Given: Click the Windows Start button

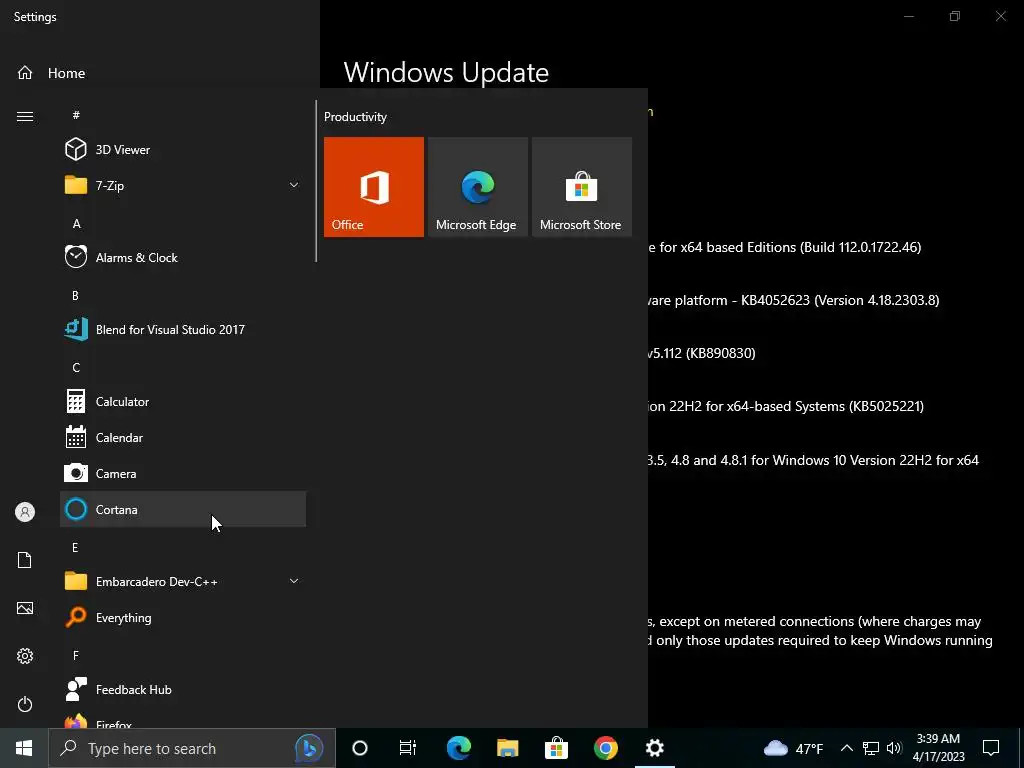Looking at the screenshot, I should [24, 748].
